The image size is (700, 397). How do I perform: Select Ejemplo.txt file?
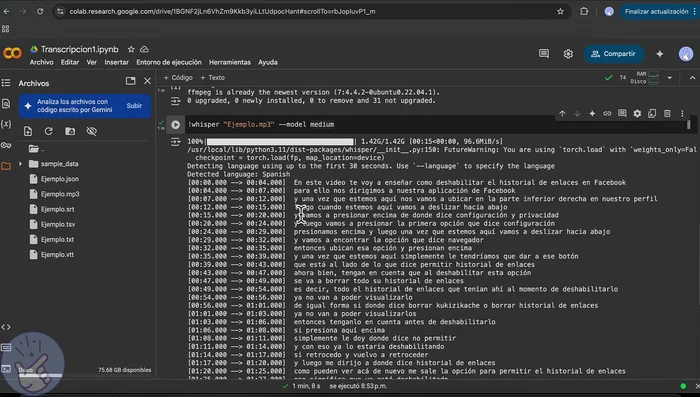point(57,240)
